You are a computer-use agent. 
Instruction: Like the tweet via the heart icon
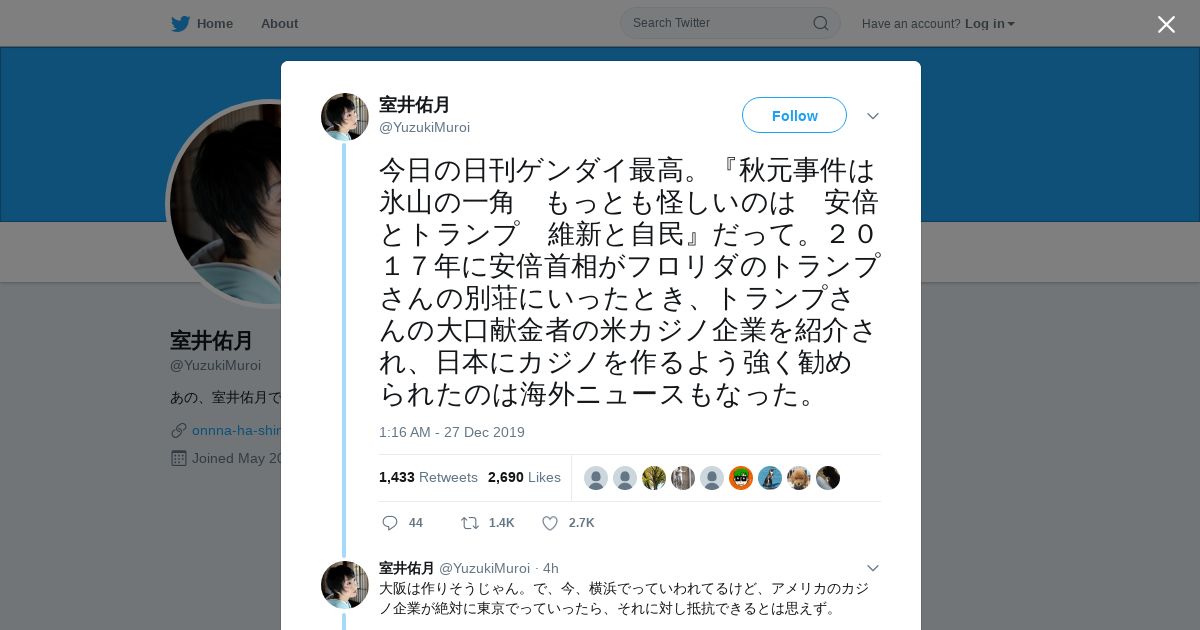point(550,523)
